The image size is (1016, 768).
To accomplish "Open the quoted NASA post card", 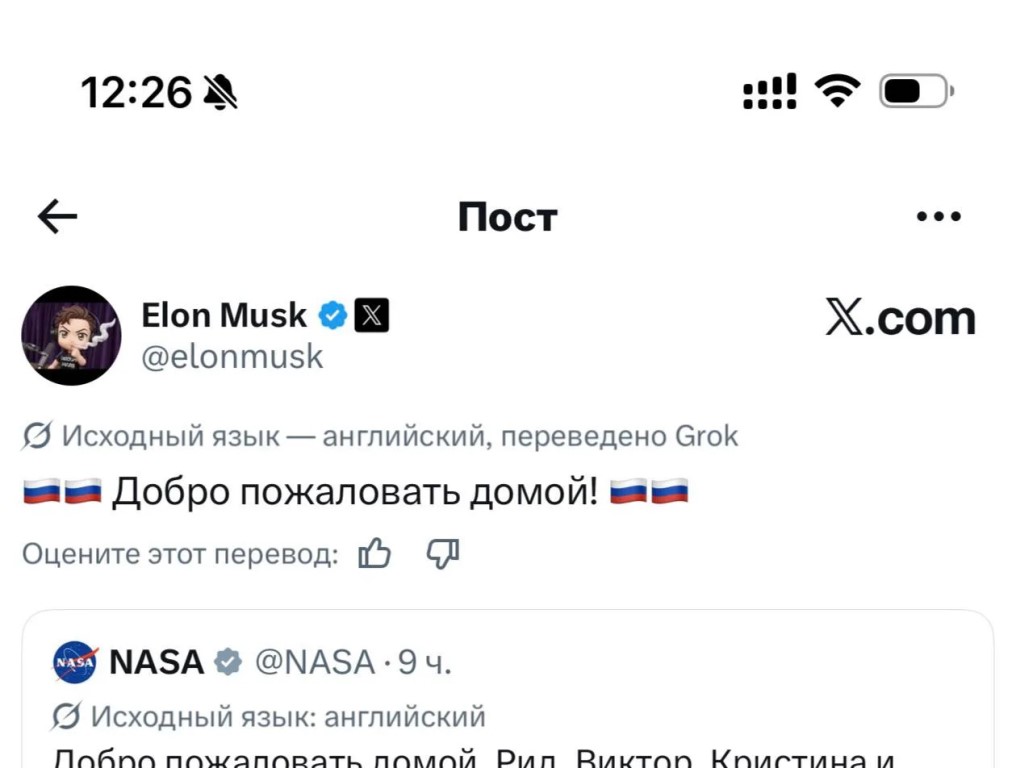I will [508, 689].
